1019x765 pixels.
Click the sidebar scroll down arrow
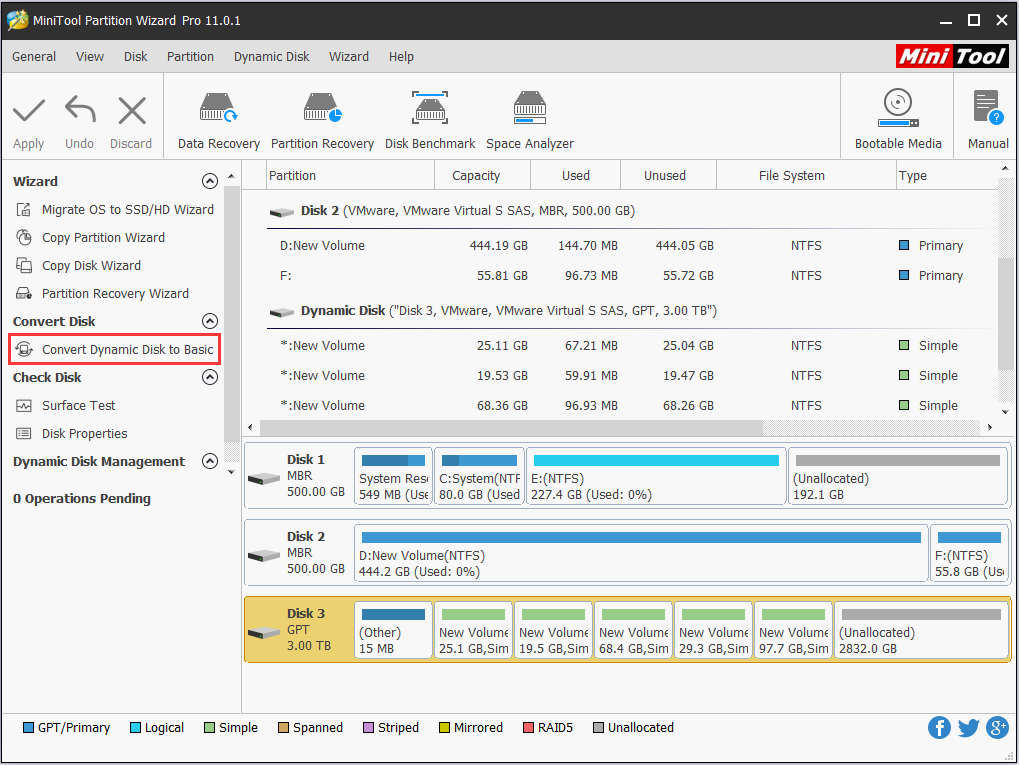click(x=231, y=473)
